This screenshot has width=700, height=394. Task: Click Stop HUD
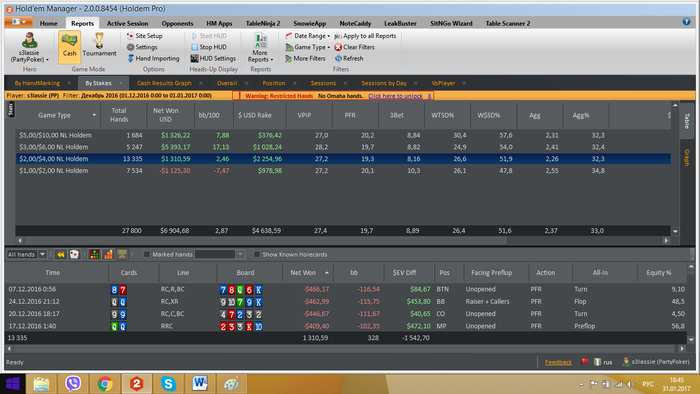(x=208, y=47)
